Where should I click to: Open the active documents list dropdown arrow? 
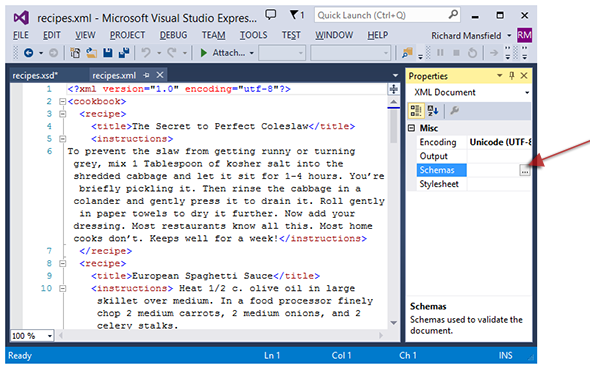pos(395,75)
